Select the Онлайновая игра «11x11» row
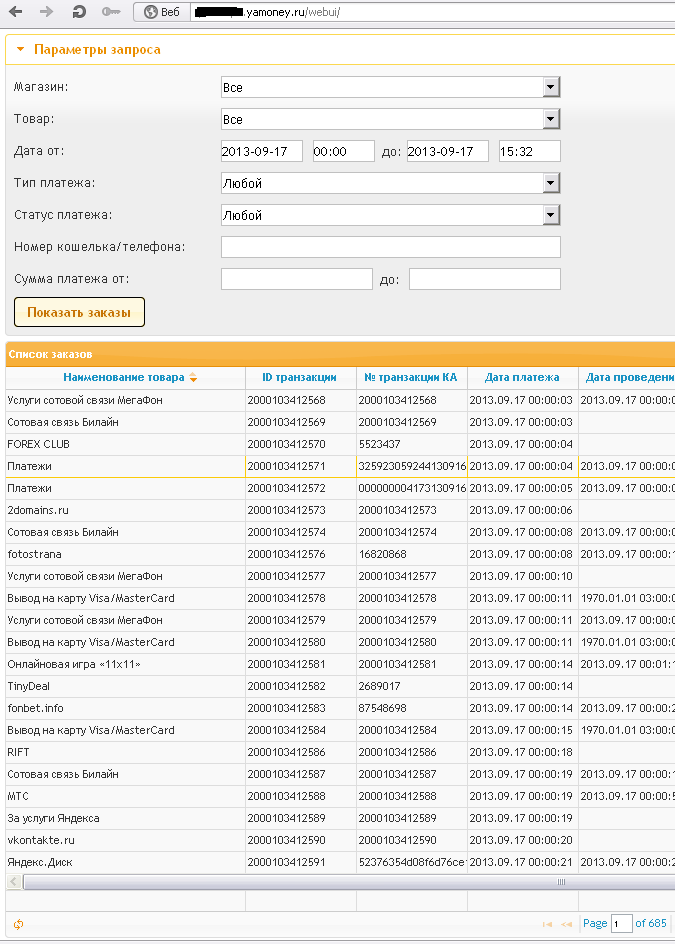 pyautogui.click(x=340, y=664)
